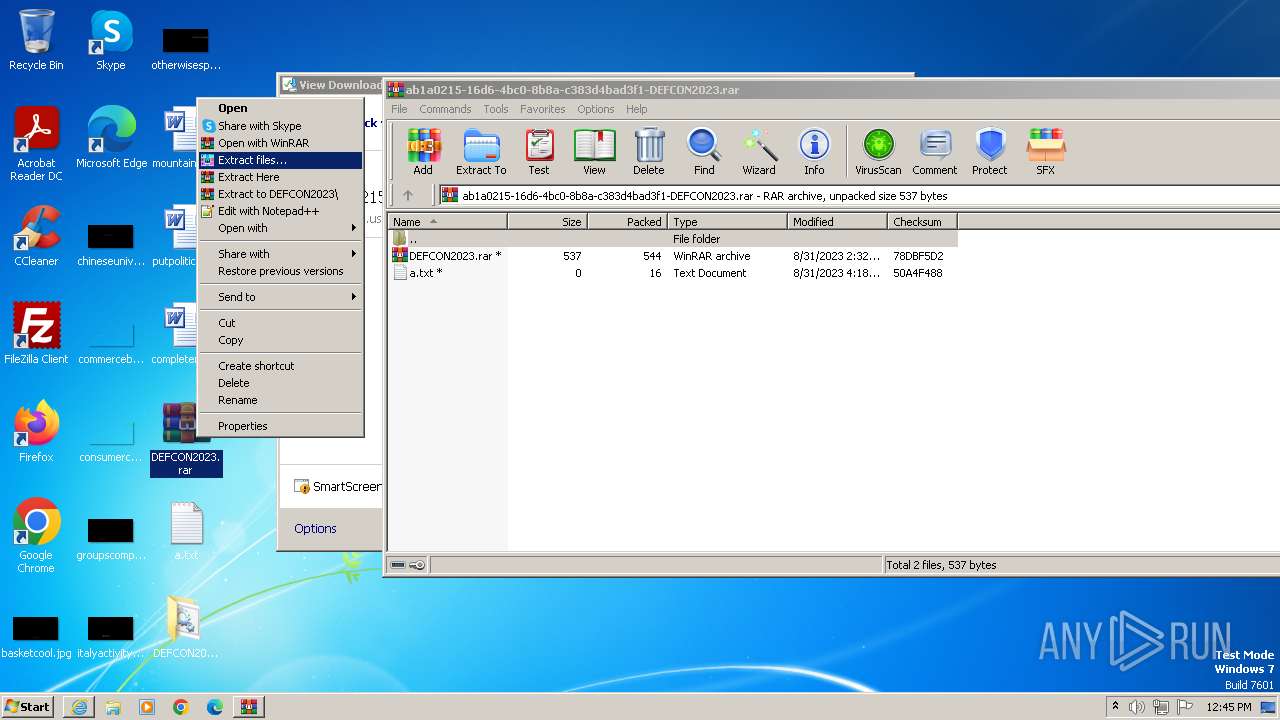
Task: Open the File menu in WinRAR
Action: point(399,109)
